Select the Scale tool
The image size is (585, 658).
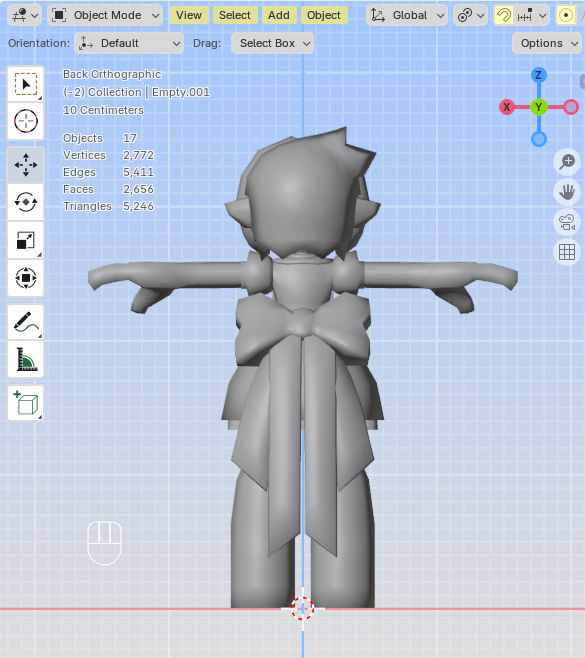[26, 240]
